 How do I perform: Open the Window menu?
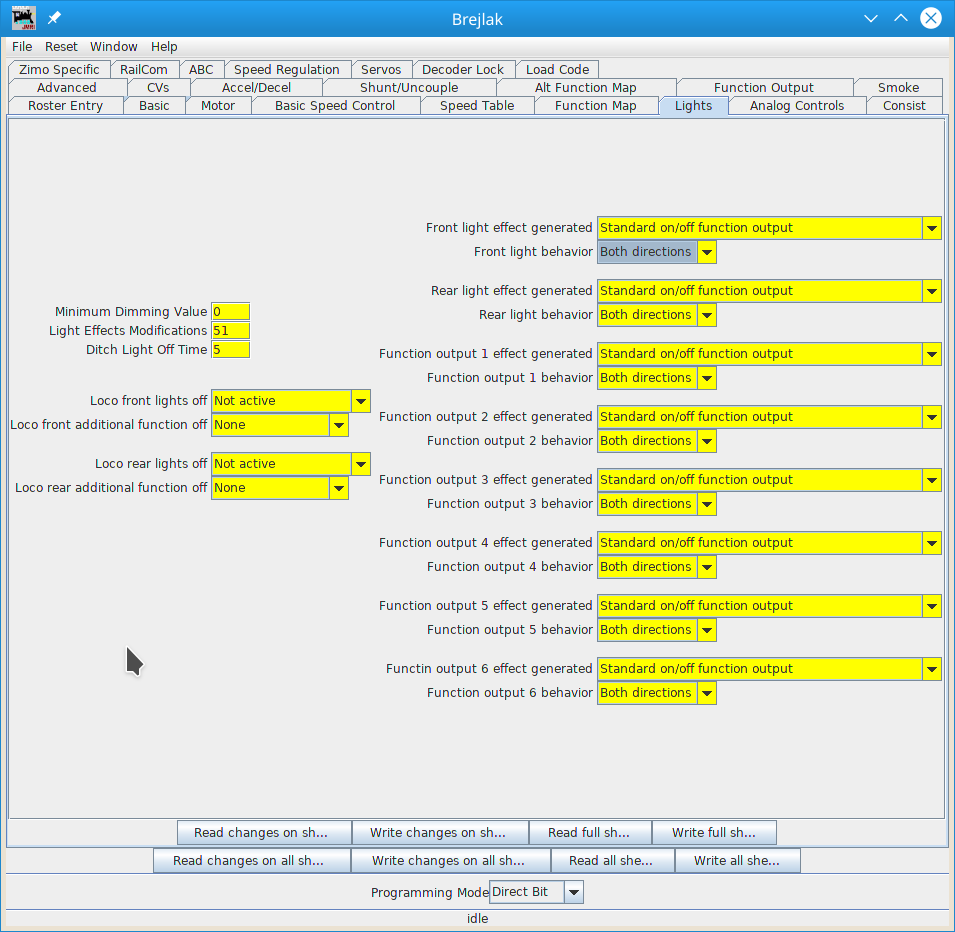coord(114,47)
